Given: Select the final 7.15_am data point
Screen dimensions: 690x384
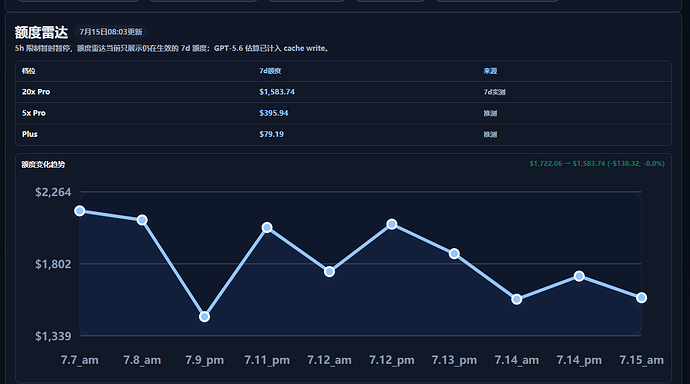Looking at the screenshot, I should [642, 298].
